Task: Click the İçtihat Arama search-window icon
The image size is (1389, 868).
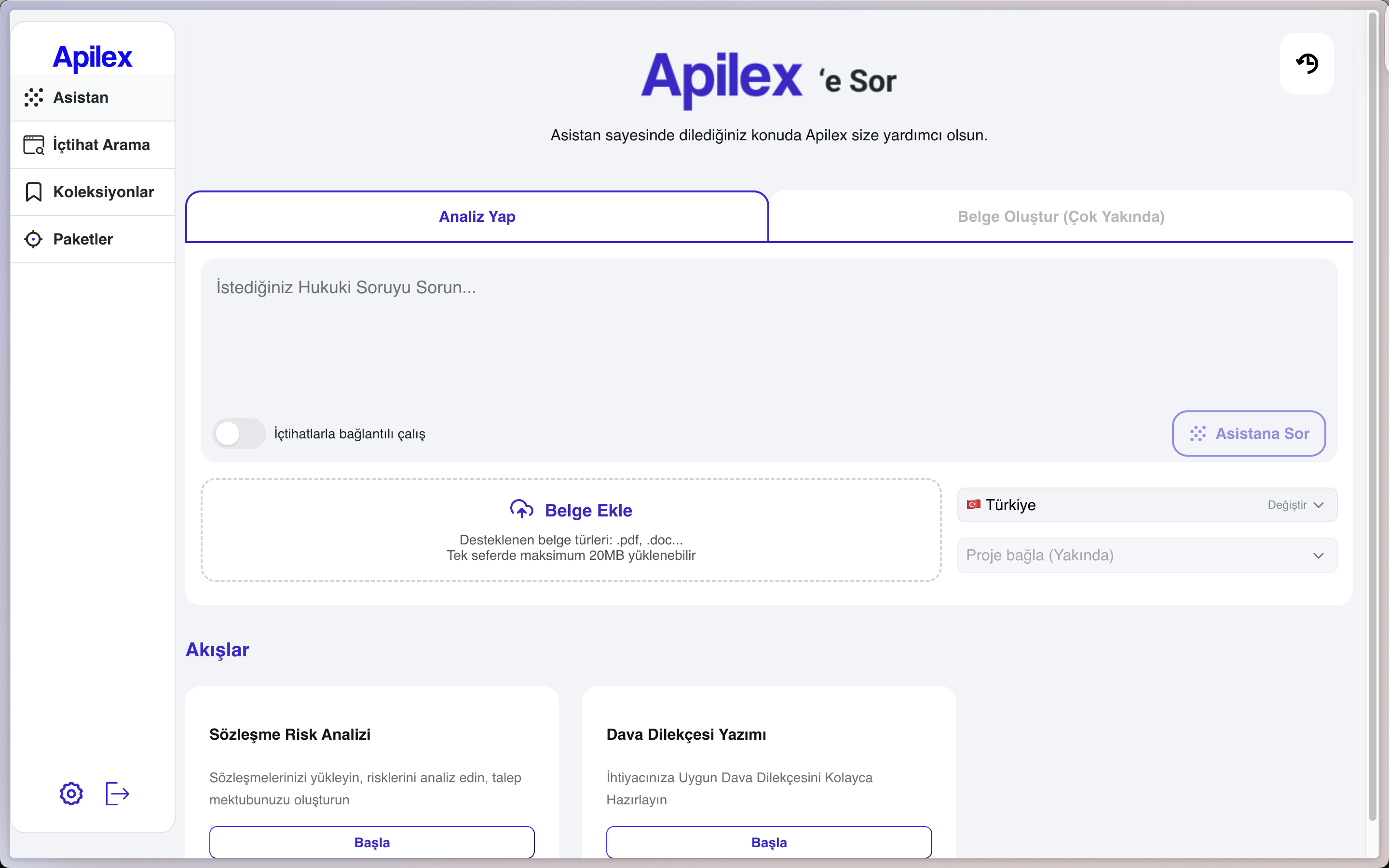Action: pos(34,145)
